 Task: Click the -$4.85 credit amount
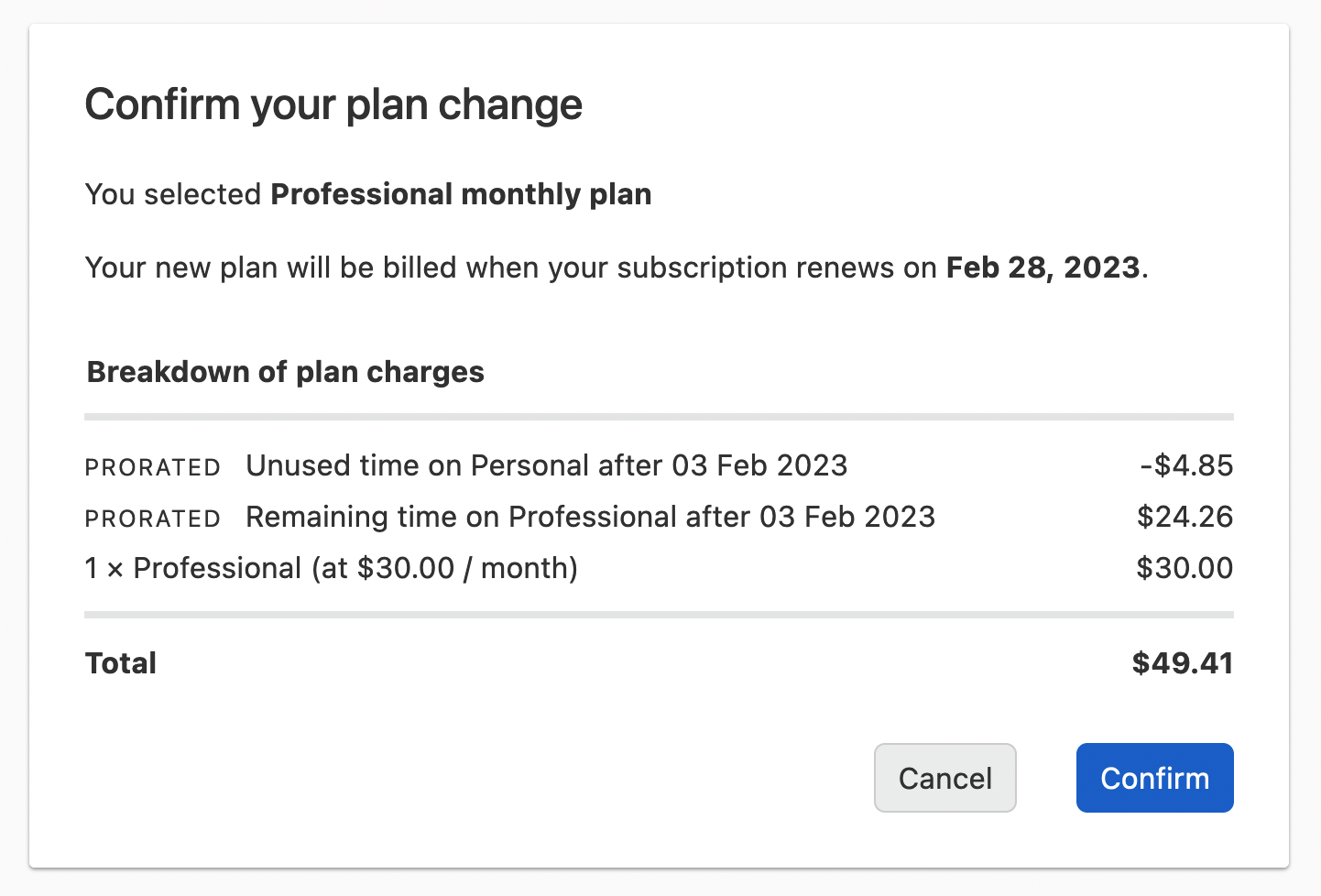click(x=1186, y=465)
